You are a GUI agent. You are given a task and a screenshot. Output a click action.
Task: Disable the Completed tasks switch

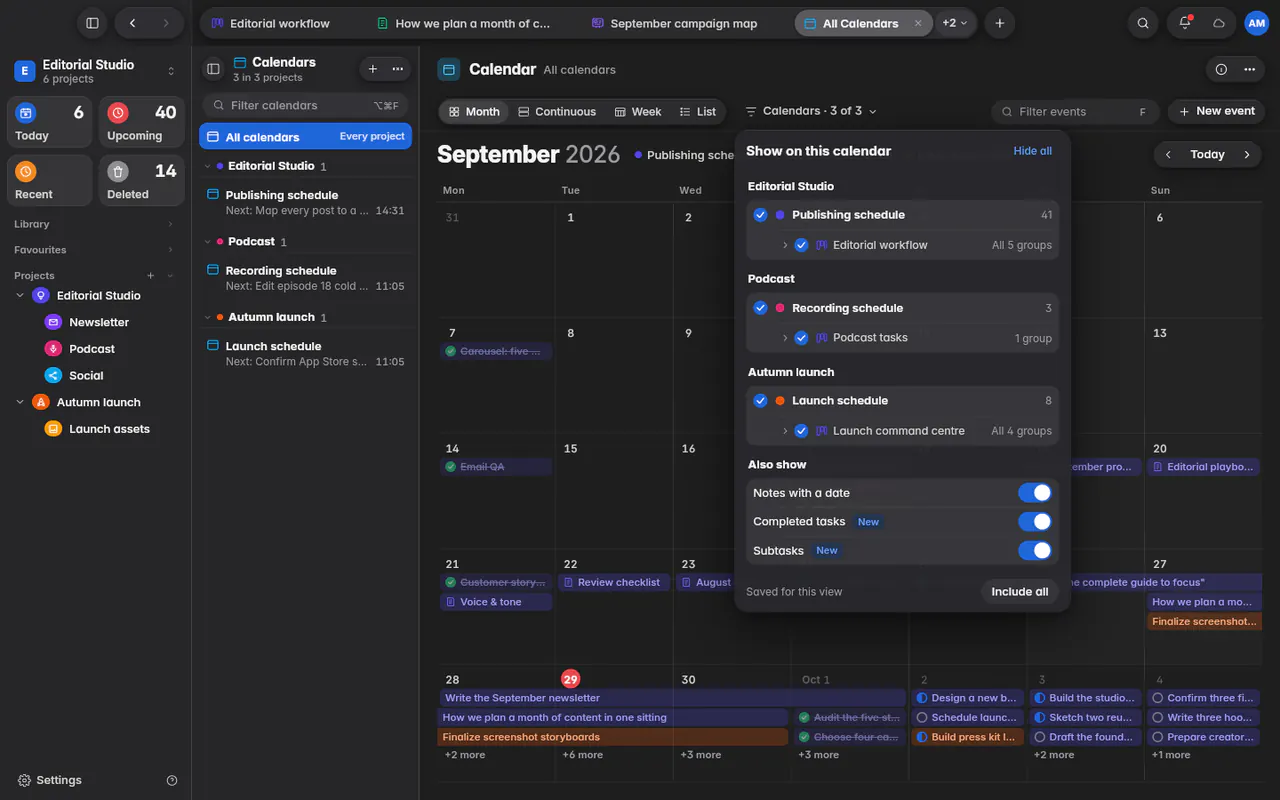coord(1035,522)
